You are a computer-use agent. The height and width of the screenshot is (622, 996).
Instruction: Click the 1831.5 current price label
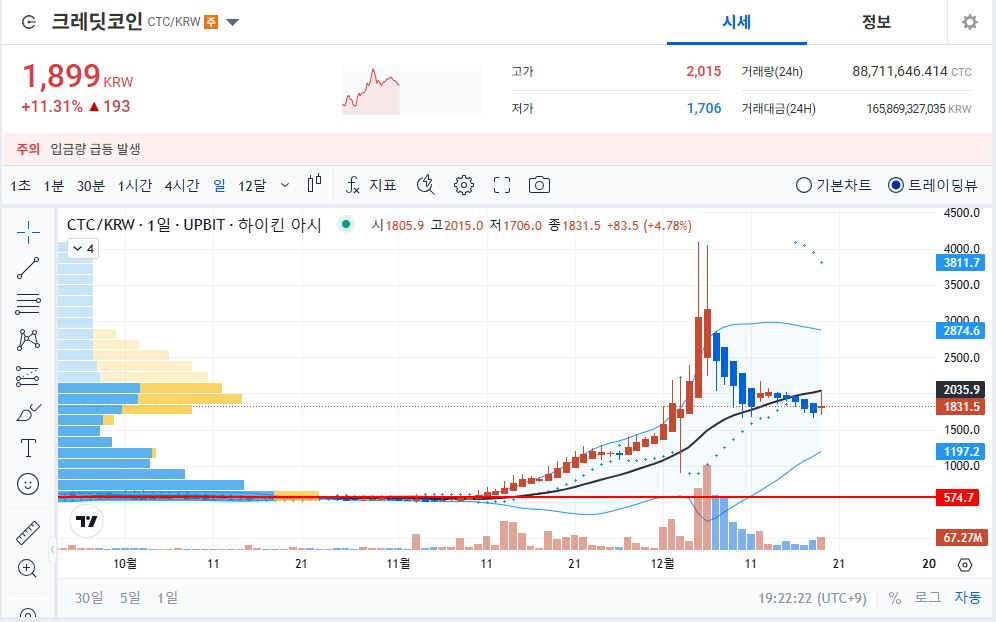coord(960,407)
